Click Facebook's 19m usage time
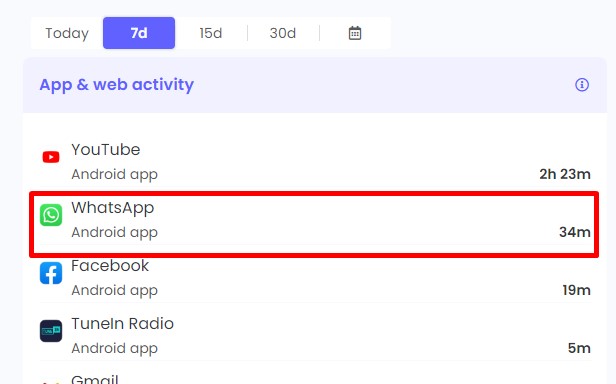The width and height of the screenshot is (616, 384). coord(576,290)
